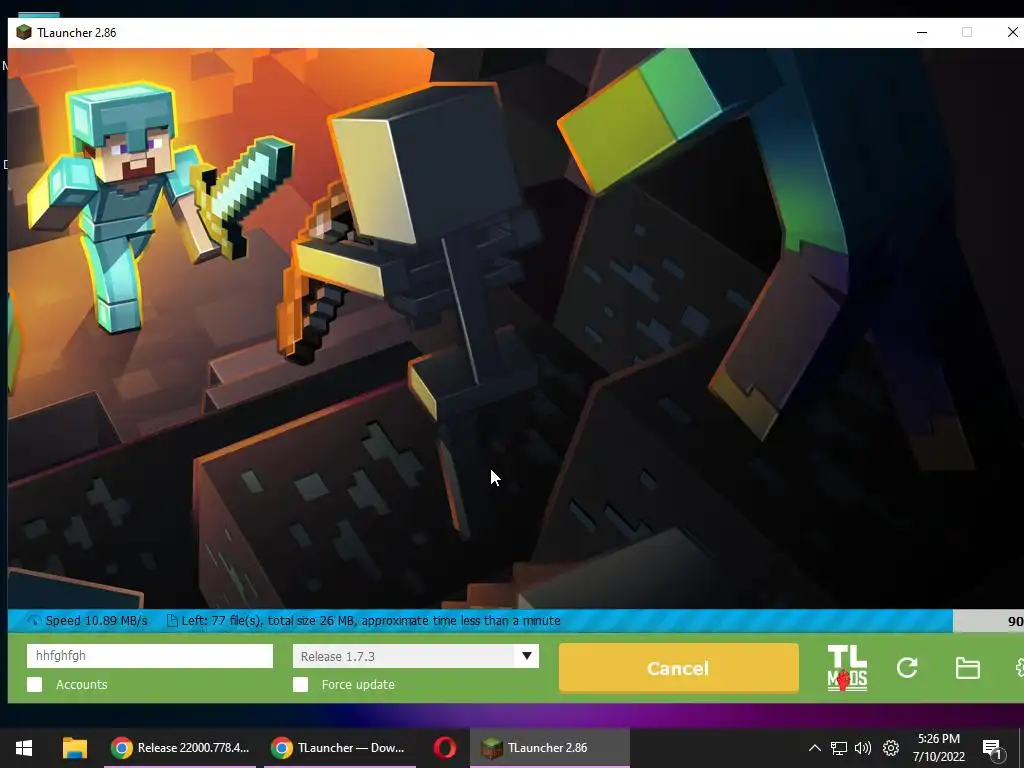Image resolution: width=1024 pixels, height=768 pixels.
Task: Click the TLauncher title bar cube icon
Action: [x=24, y=32]
